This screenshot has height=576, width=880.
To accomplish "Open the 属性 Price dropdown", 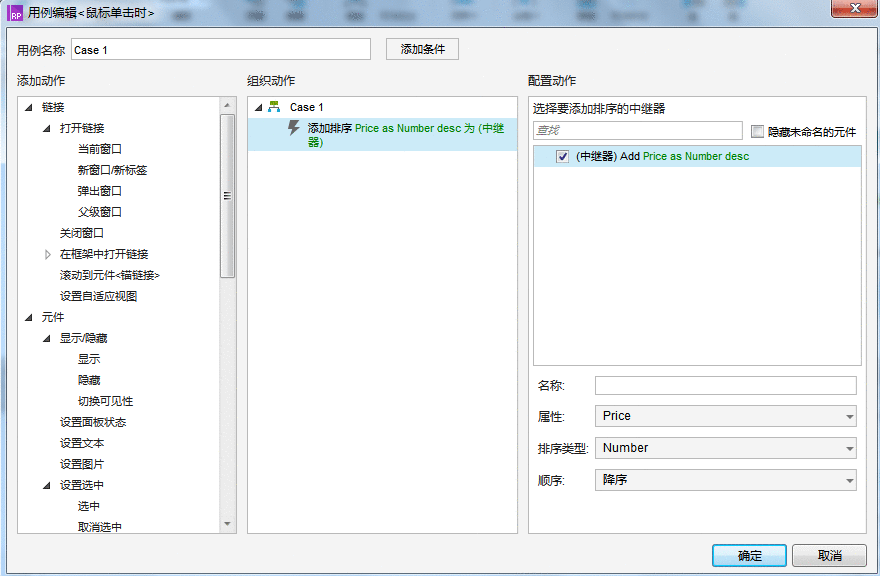I will coord(725,416).
